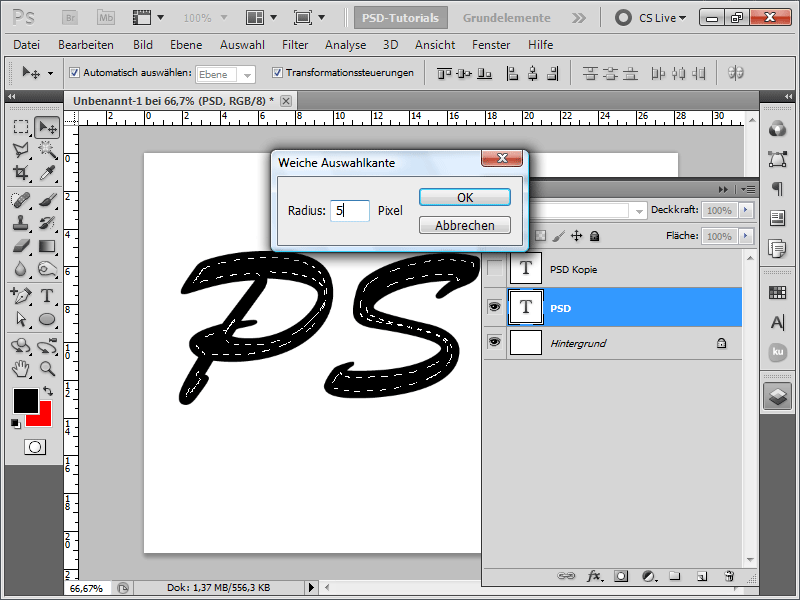Viewport: 800px width, 600px height.
Task: Toggle Transformationssteuerungen checkbox
Action: [x=277, y=72]
